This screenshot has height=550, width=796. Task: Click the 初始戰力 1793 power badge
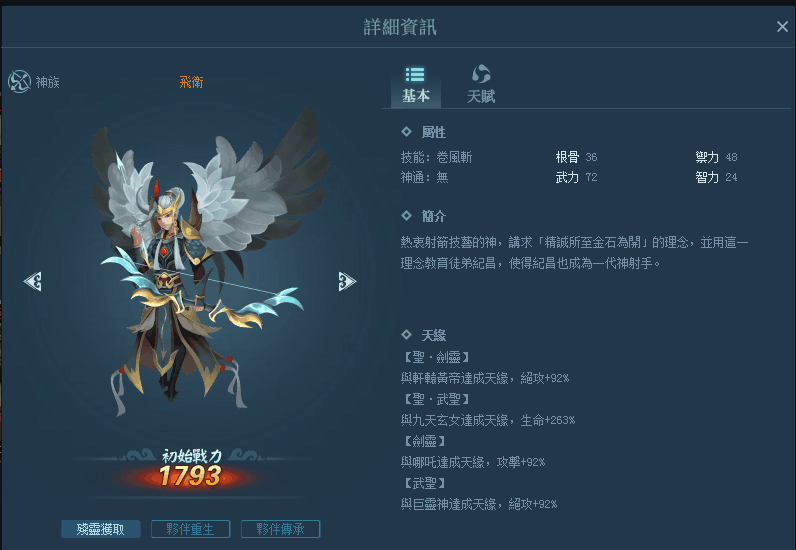pos(190,470)
